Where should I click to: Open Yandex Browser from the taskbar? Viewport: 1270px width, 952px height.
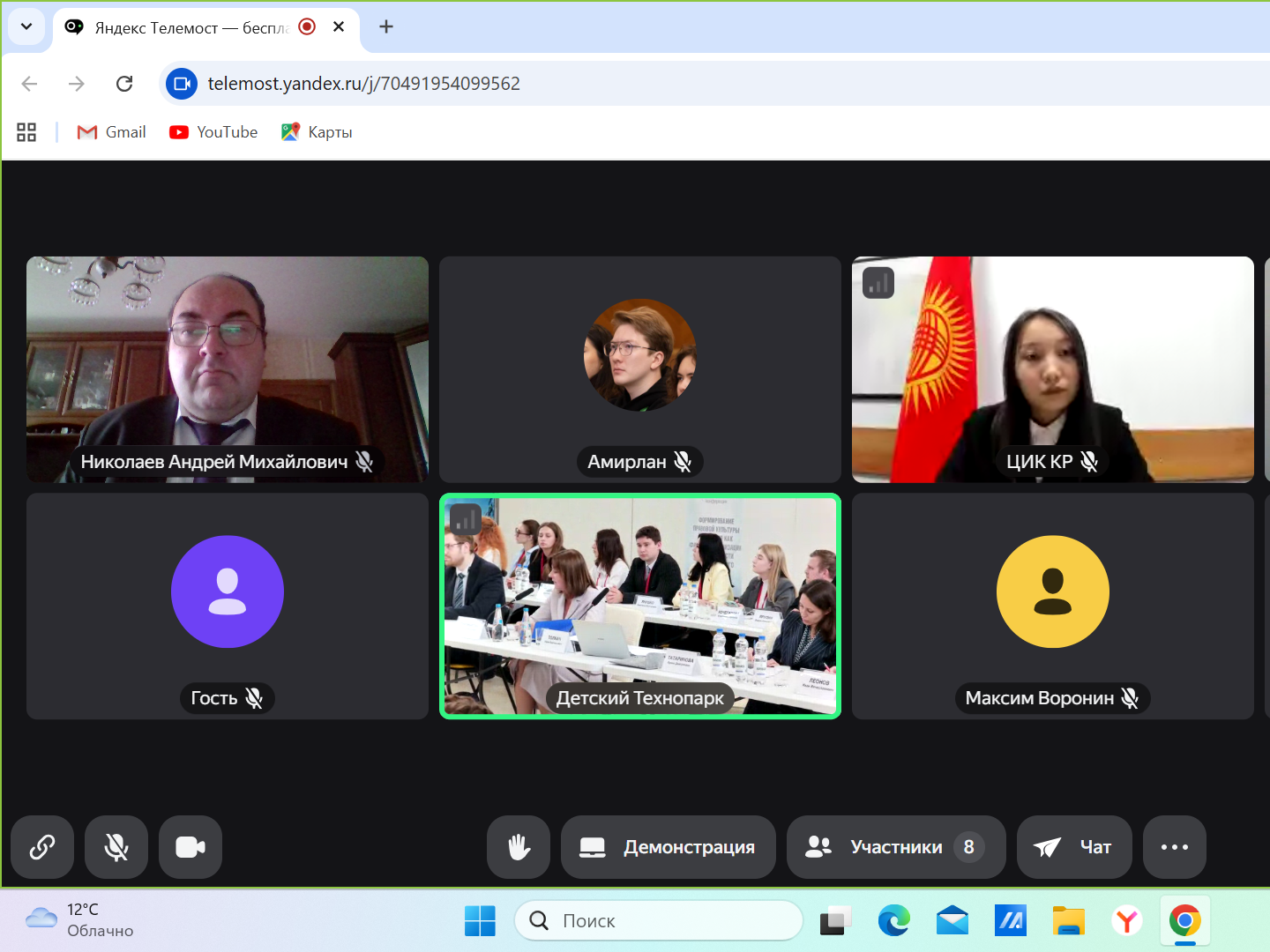(x=1127, y=921)
